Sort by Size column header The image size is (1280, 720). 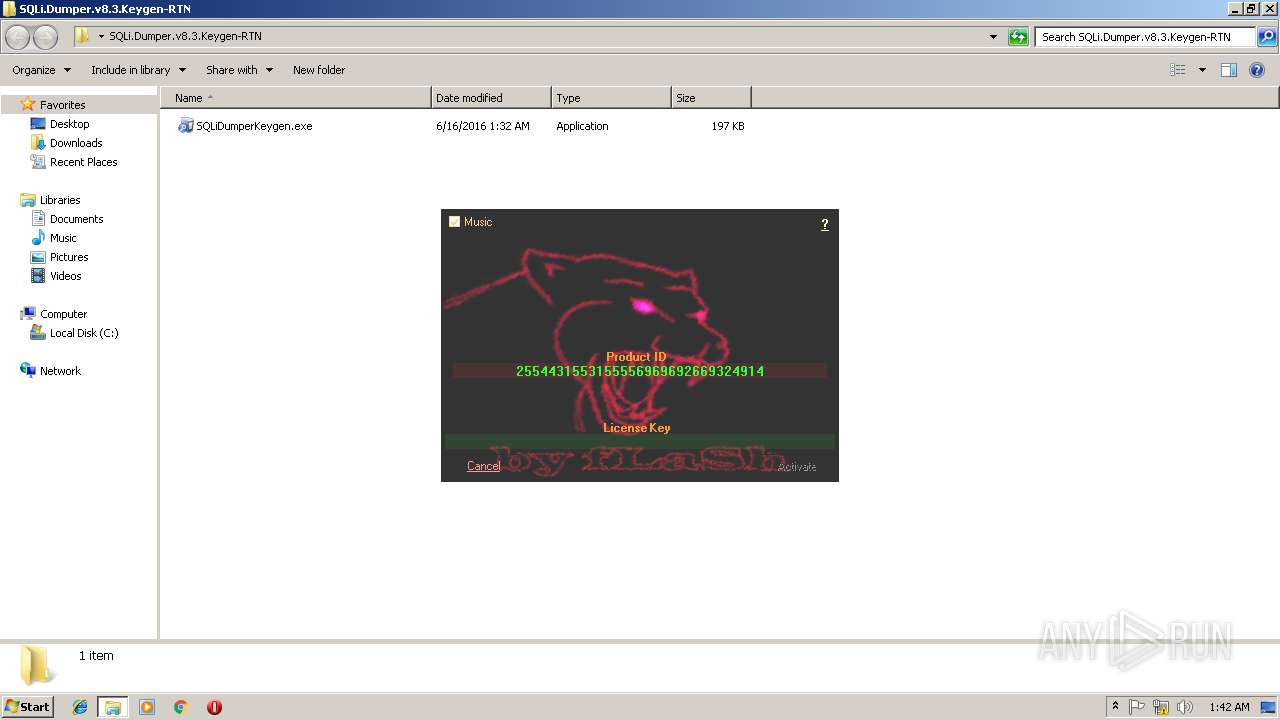711,98
